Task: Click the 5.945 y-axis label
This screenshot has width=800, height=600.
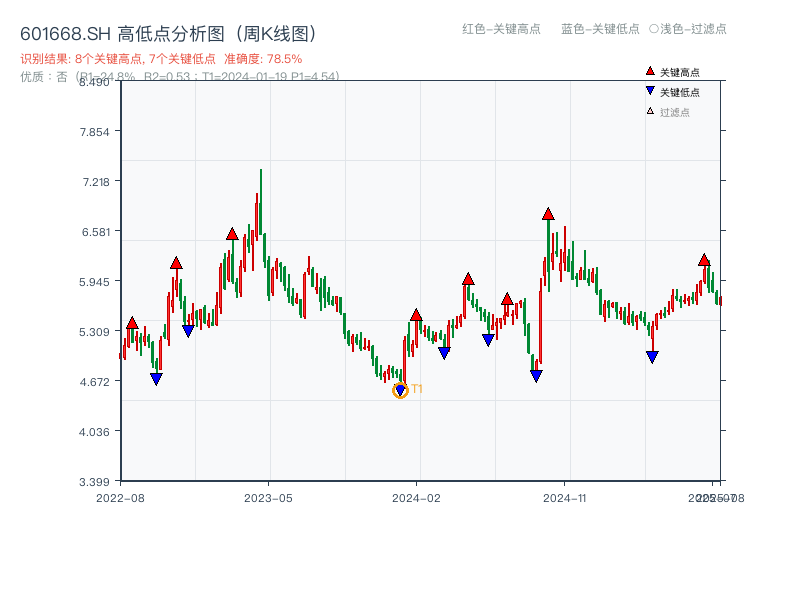Action: pyautogui.click(x=94, y=282)
